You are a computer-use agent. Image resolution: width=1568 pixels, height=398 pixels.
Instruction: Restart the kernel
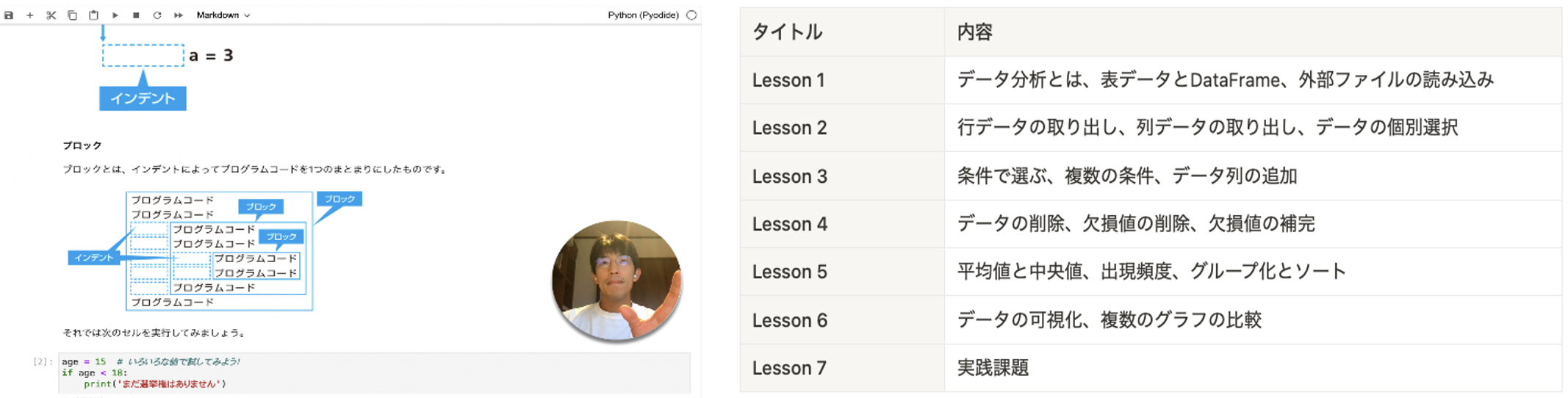point(157,15)
